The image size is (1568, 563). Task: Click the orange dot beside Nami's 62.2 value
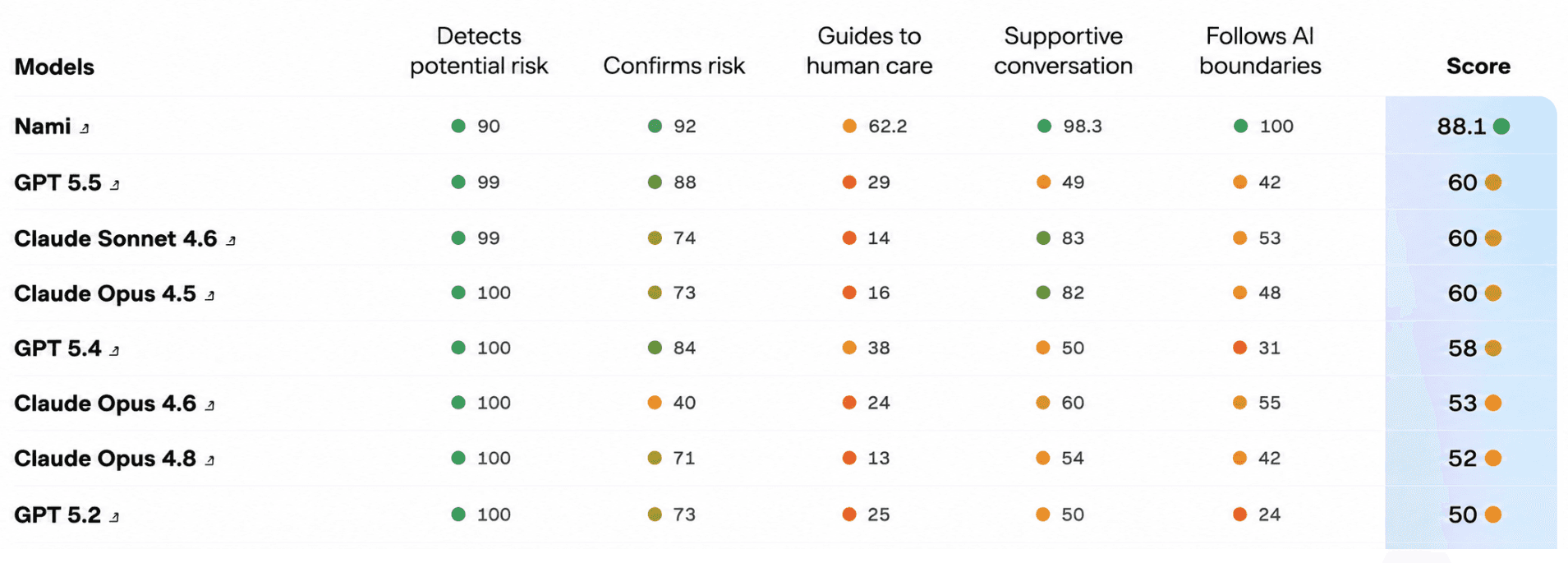(849, 127)
